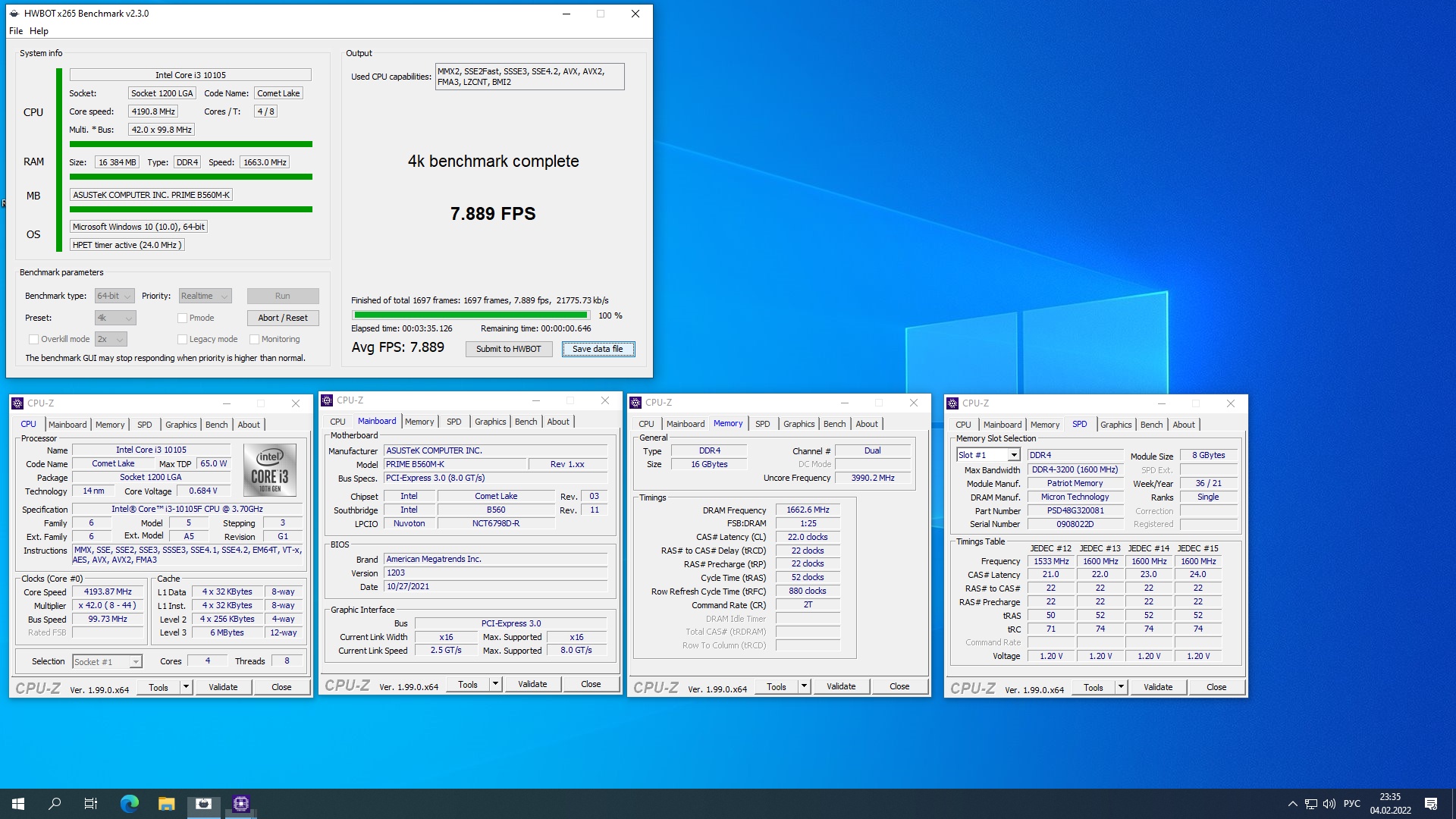The height and width of the screenshot is (819, 1456).
Task: Click Close in CPU-Z SPD window
Action: (1216, 687)
